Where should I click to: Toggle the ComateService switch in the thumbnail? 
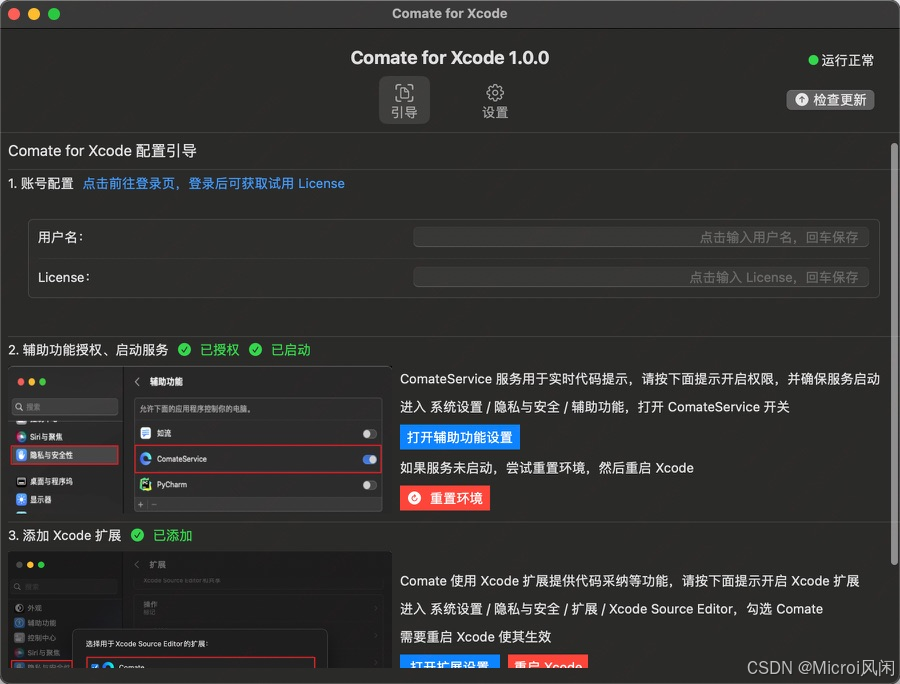pyautogui.click(x=370, y=459)
